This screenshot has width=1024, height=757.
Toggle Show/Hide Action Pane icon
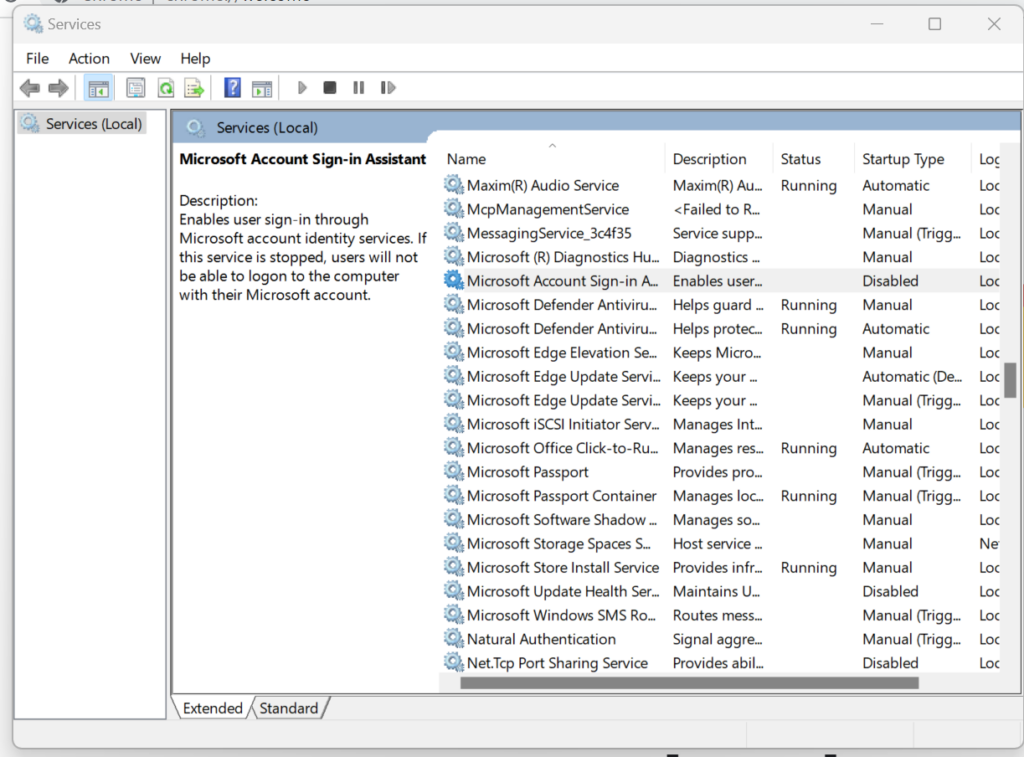tap(262, 88)
